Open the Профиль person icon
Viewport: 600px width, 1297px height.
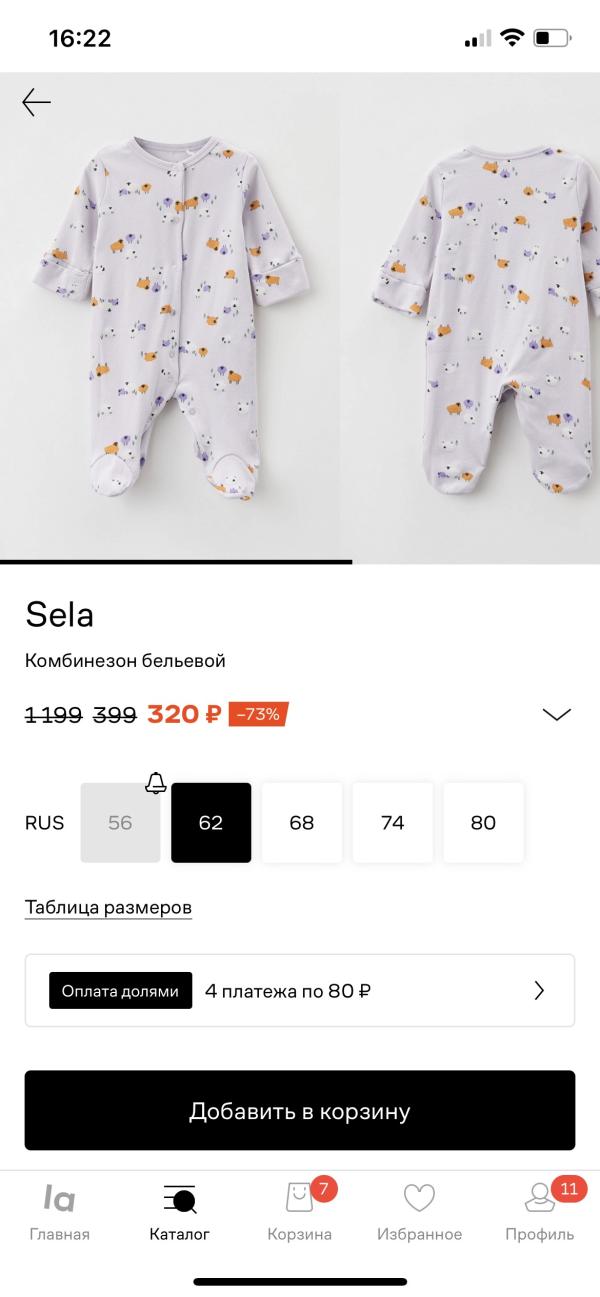[540, 1198]
